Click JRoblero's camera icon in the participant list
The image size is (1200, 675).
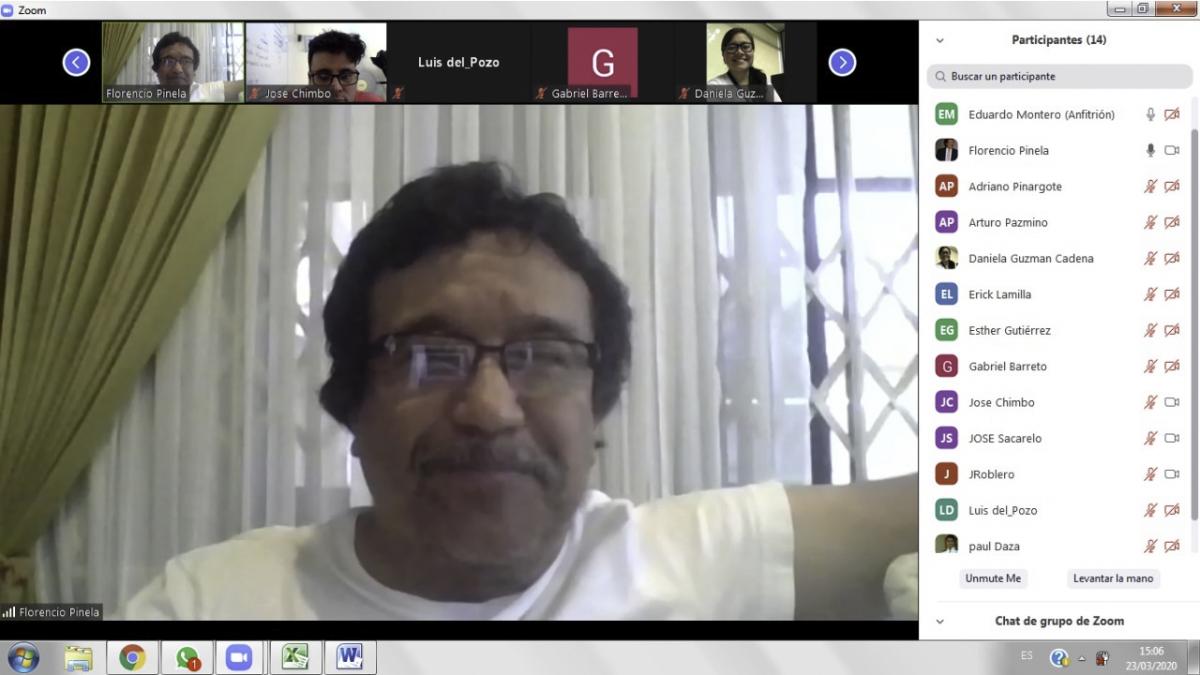pos(1171,475)
